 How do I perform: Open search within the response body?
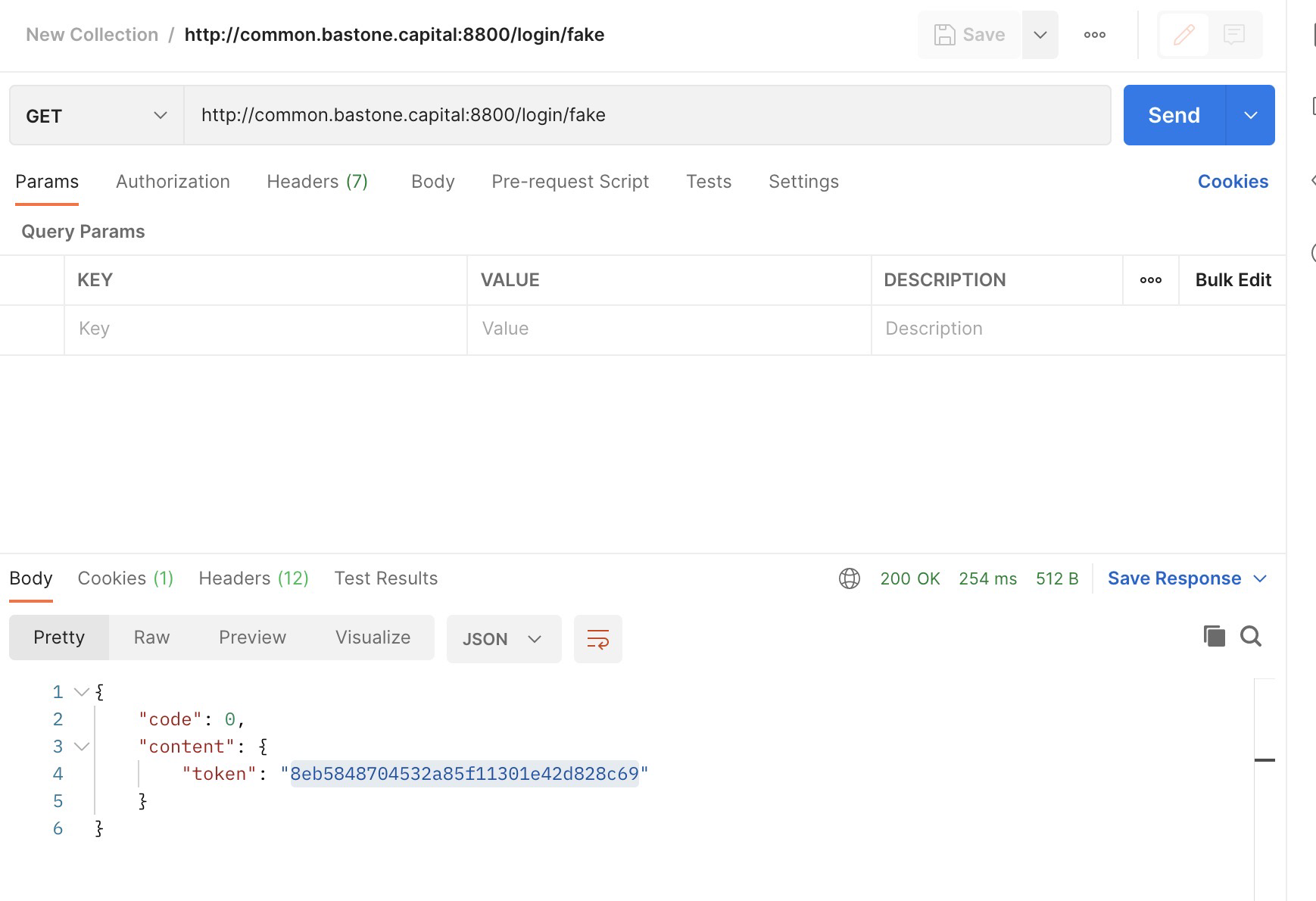(1252, 637)
